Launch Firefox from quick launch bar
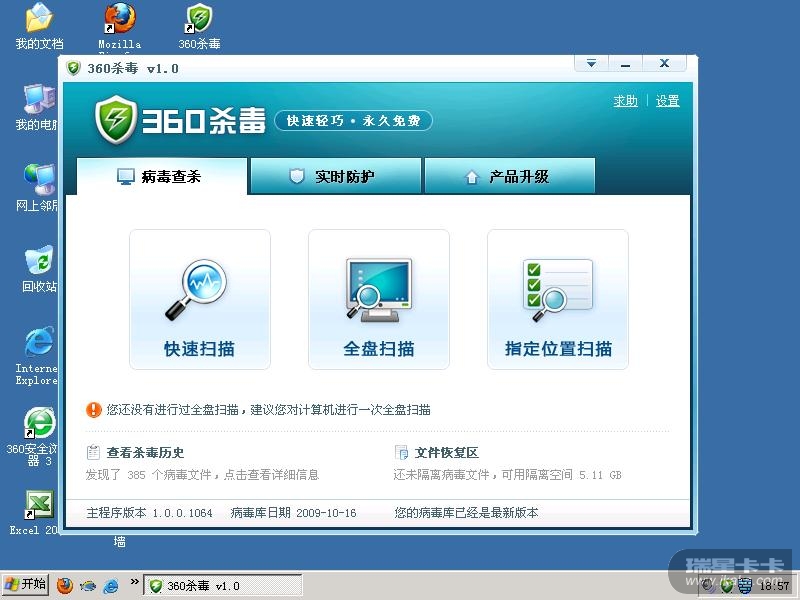 [x=65, y=585]
